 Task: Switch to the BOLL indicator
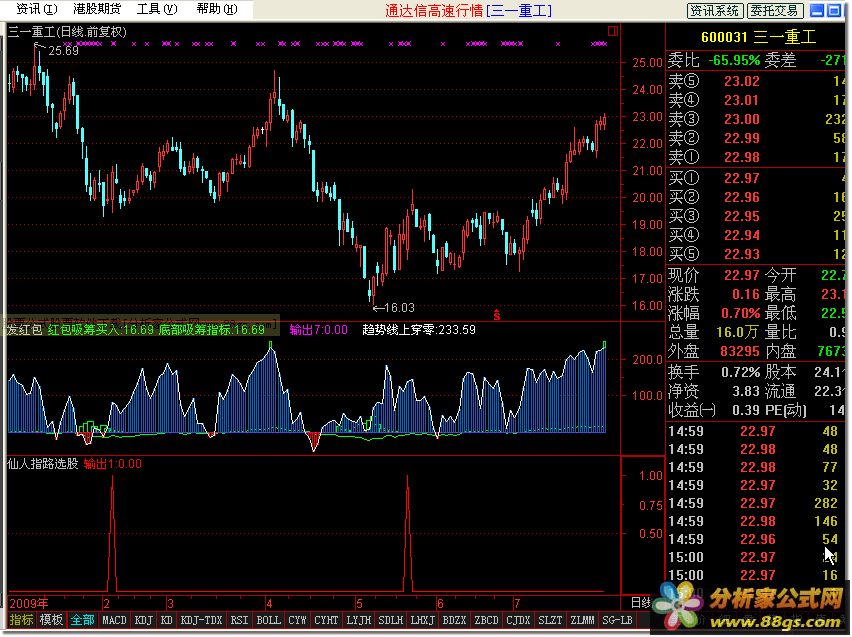click(268, 620)
